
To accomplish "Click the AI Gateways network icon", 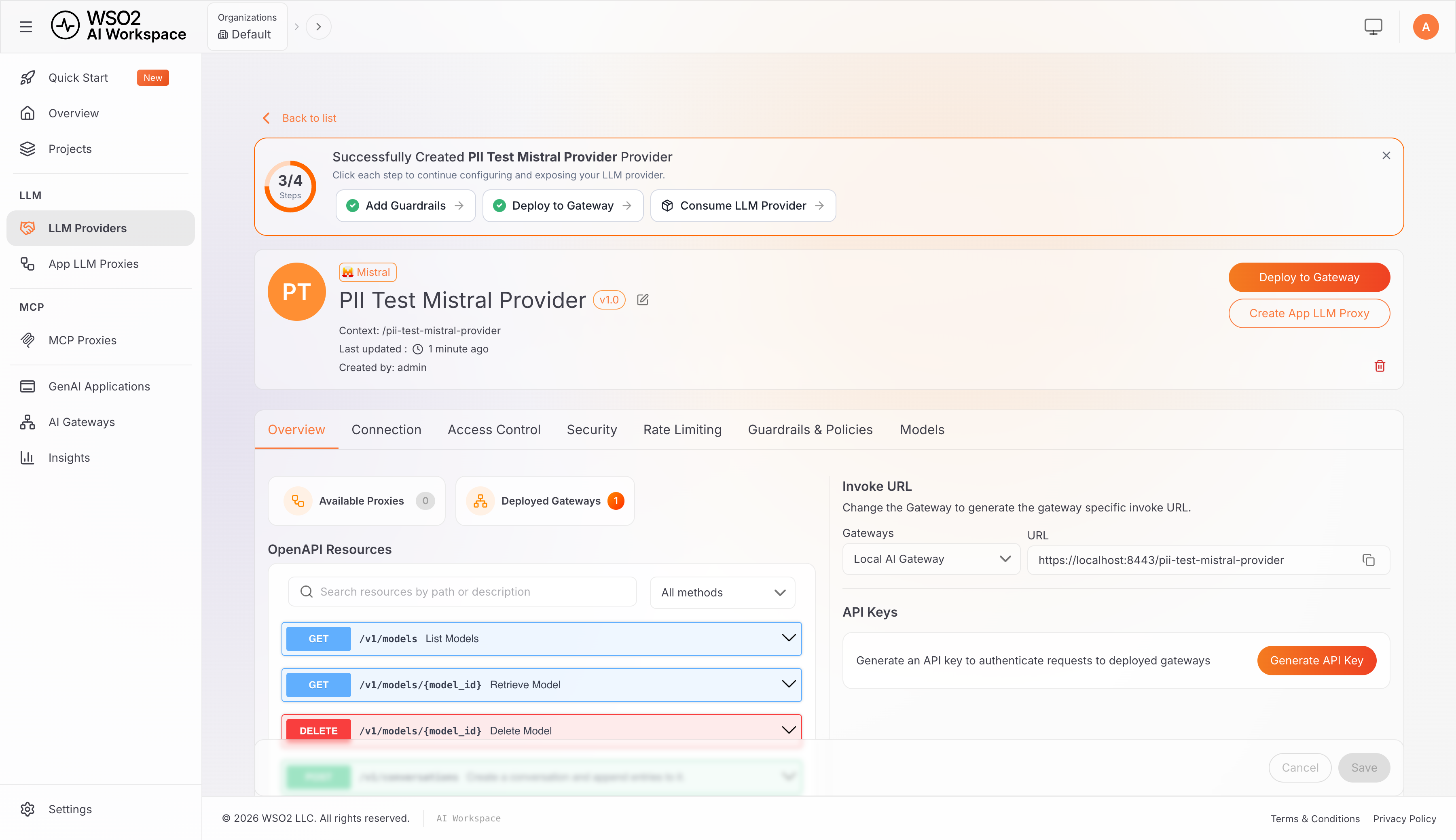I will coord(28,422).
